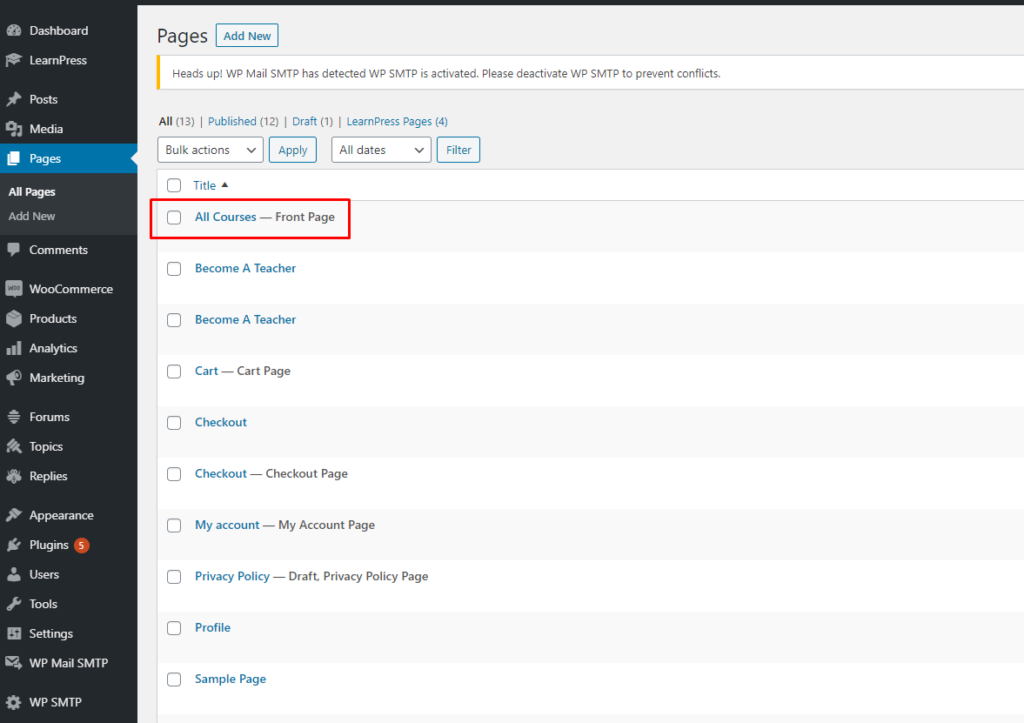Open the Bulk actions dropdown
This screenshot has width=1024, height=723.
coord(210,150)
